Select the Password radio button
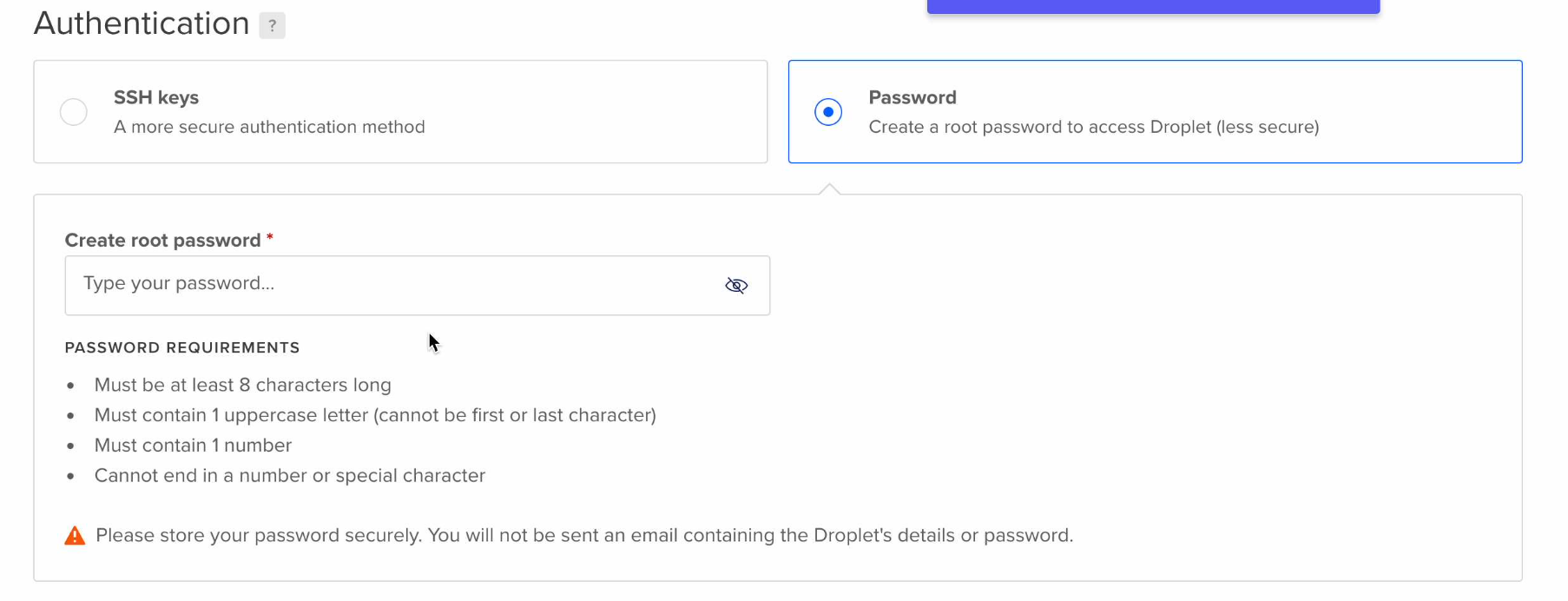This screenshot has height=601, width=1568. click(x=828, y=112)
